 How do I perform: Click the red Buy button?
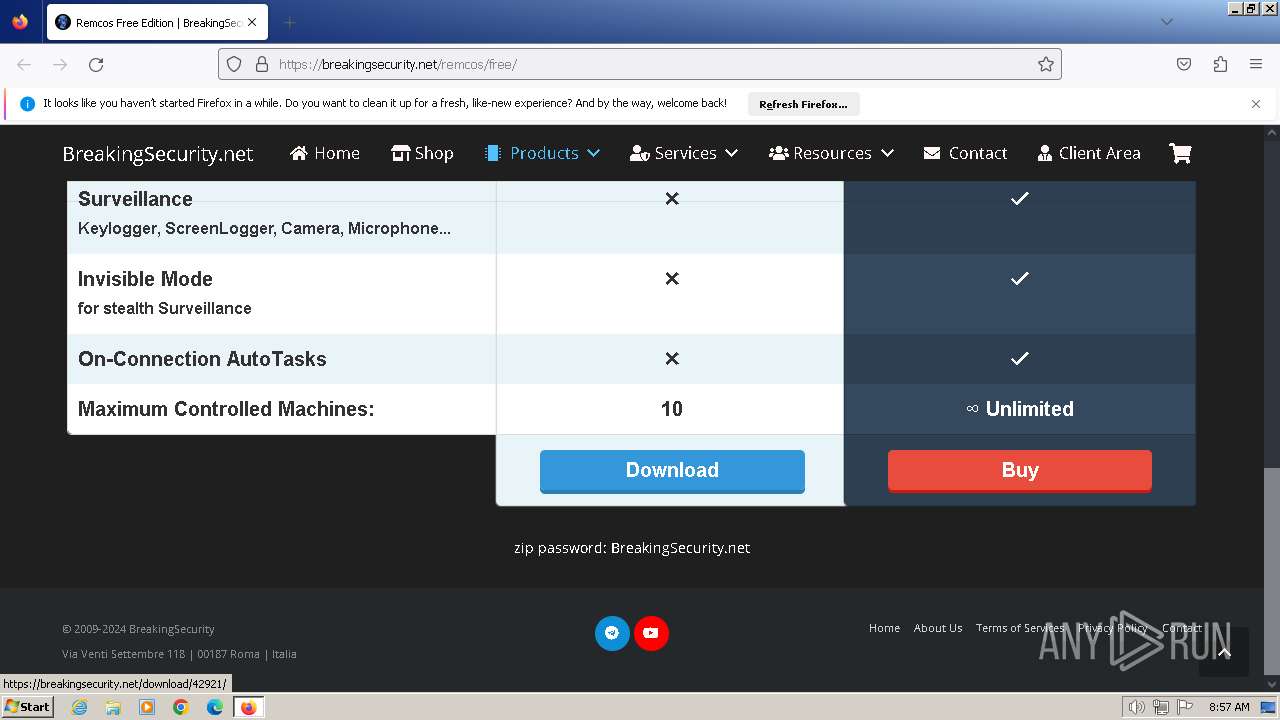1020,471
